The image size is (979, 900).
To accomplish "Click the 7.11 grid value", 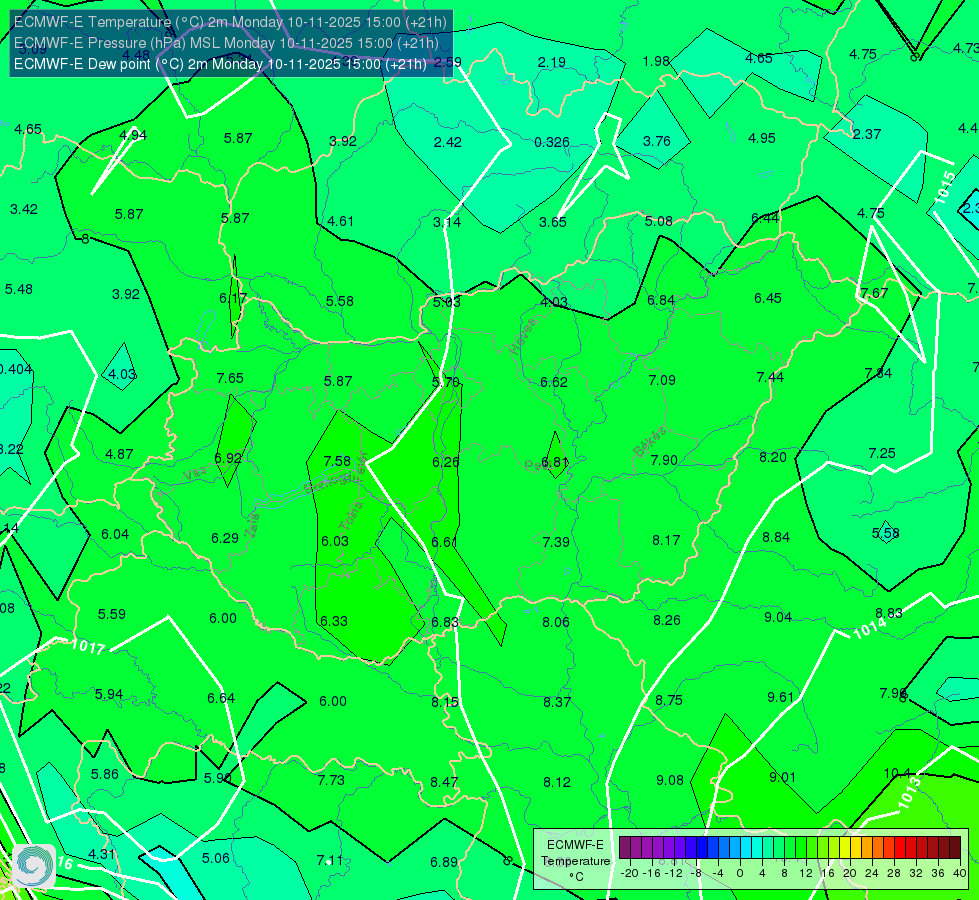I will 330,860.
